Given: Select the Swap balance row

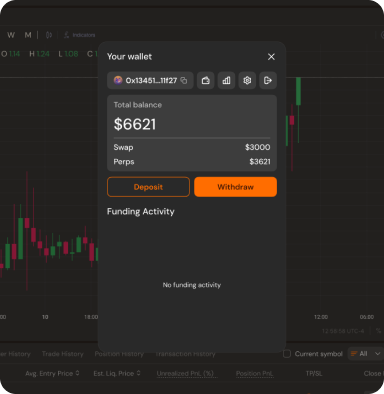Looking at the screenshot, I should tap(192, 147).
